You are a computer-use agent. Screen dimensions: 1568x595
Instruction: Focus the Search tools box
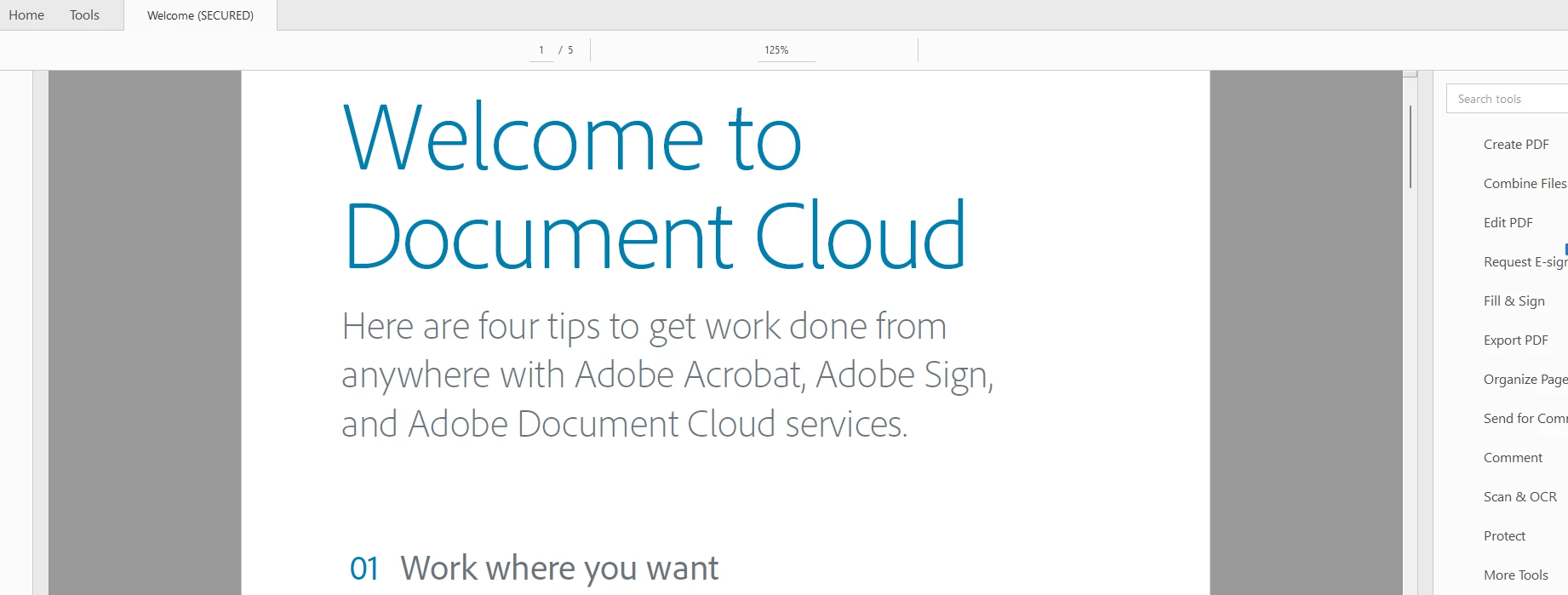pos(1507,99)
